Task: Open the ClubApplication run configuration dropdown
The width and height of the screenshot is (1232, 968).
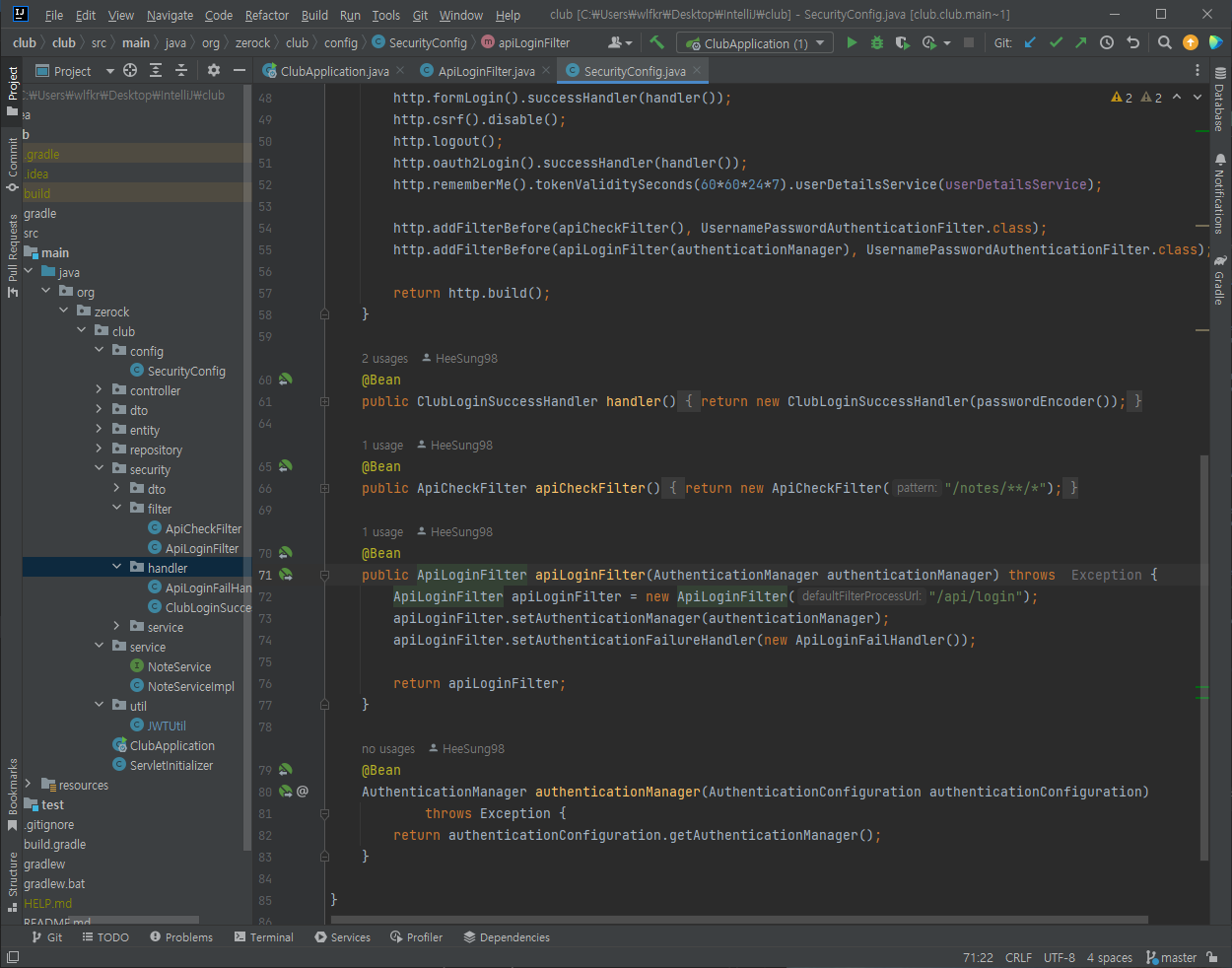Action: coord(755,43)
